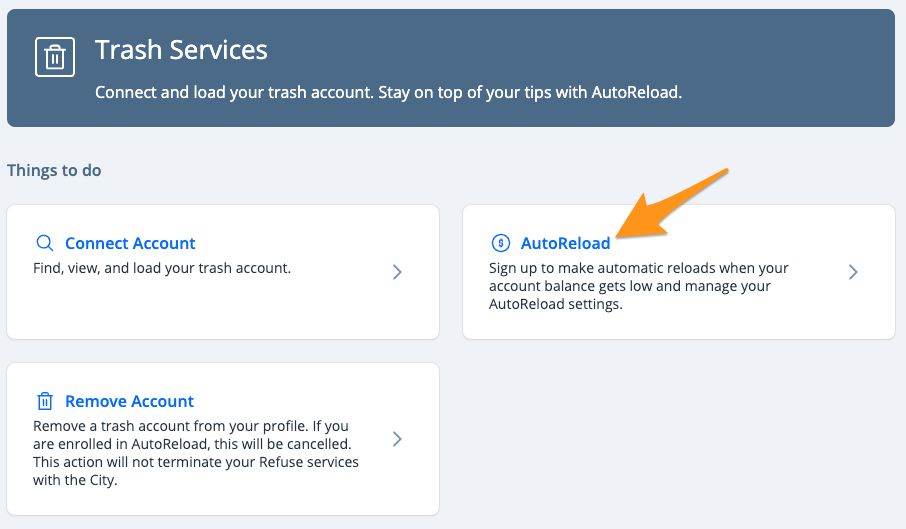Open the Remove Account link
The height and width of the screenshot is (529, 906).
129,401
